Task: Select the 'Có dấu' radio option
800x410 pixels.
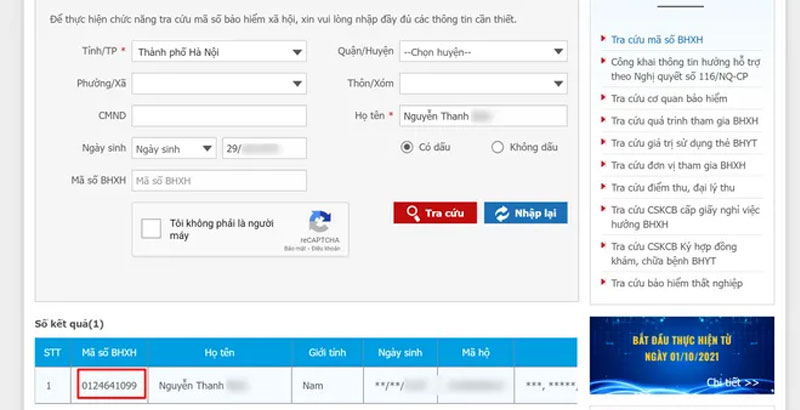Action: (x=407, y=147)
